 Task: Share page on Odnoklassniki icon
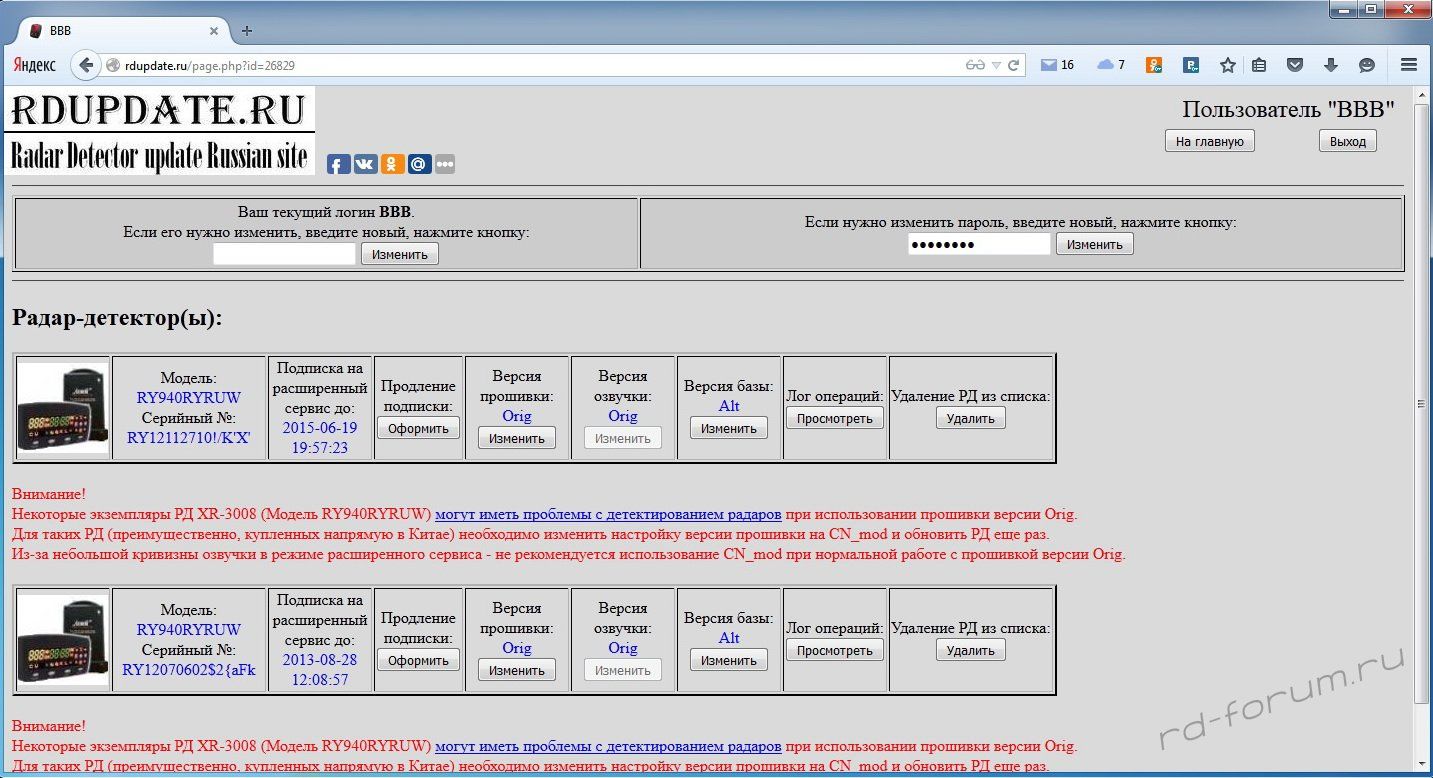[392, 164]
